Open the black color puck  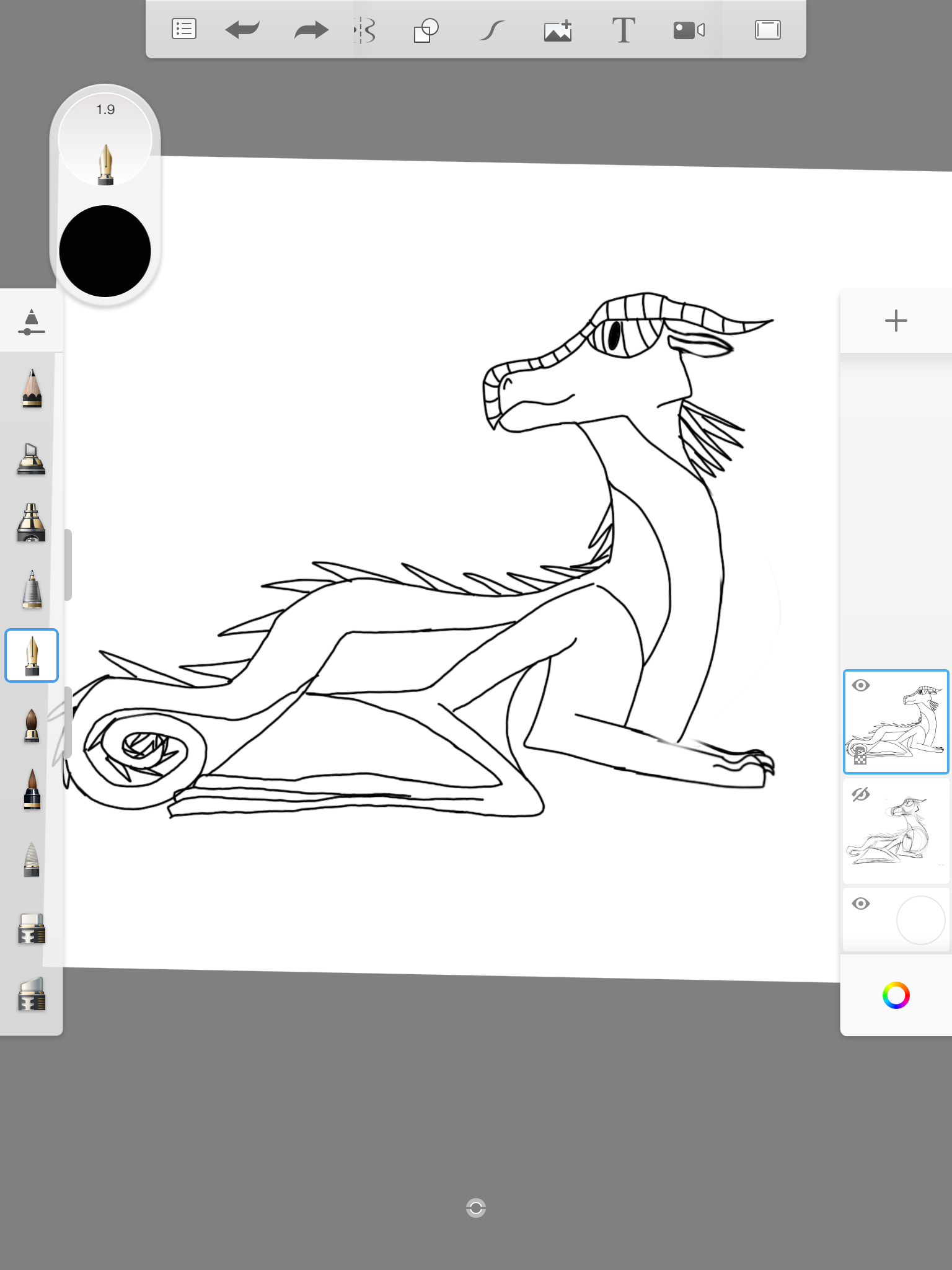[x=105, y=251]
